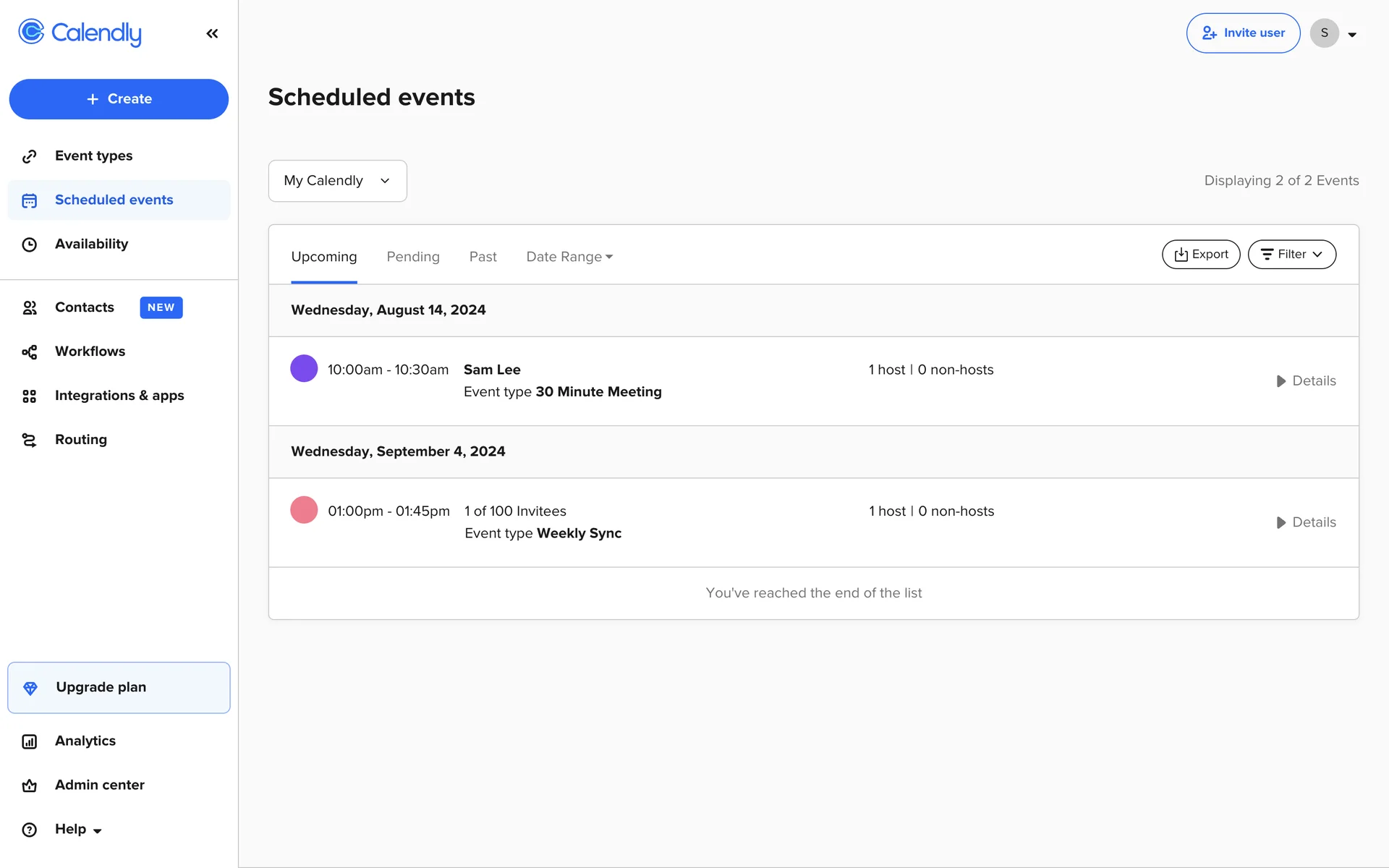
Task: Switch to the Pending tab
Action: (413, 257)
